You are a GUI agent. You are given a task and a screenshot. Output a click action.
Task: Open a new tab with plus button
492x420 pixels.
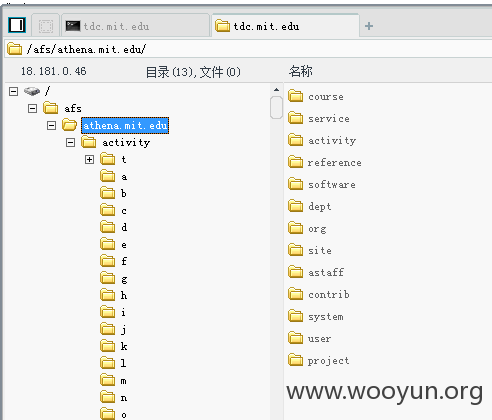pyautogui.click(x=369, y=26)
